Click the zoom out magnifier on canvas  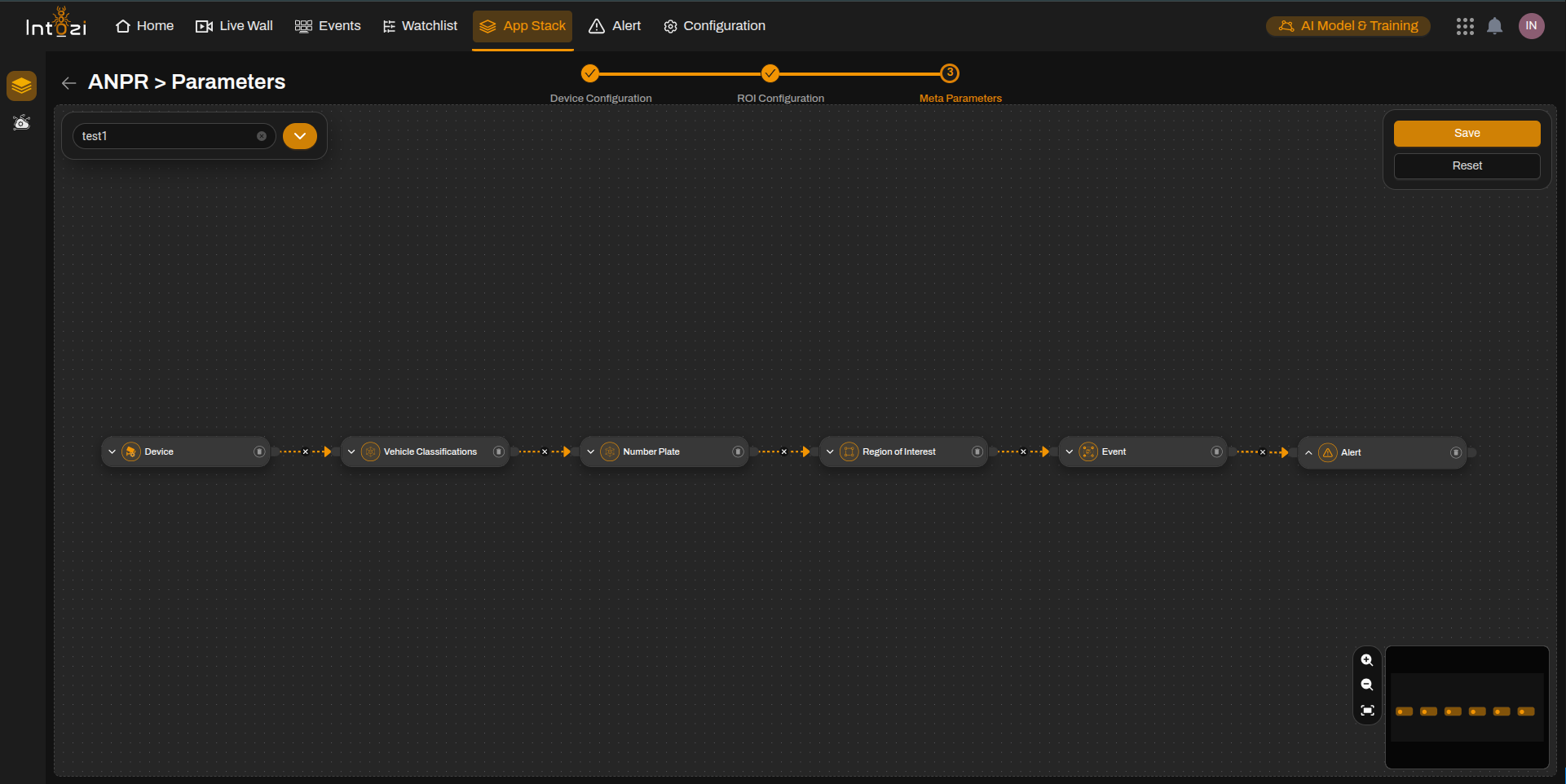coord(1367,685)
